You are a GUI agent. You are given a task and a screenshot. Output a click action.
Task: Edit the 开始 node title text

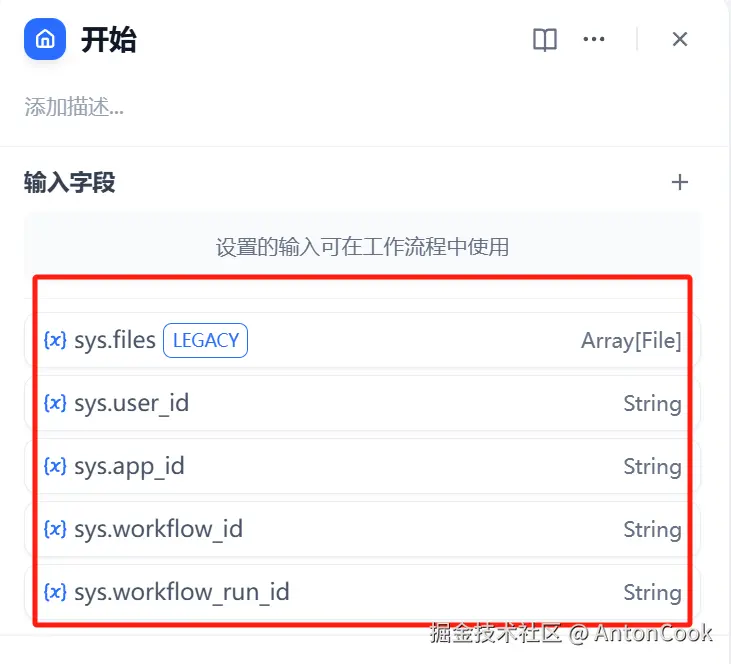(x=109, y=40)
